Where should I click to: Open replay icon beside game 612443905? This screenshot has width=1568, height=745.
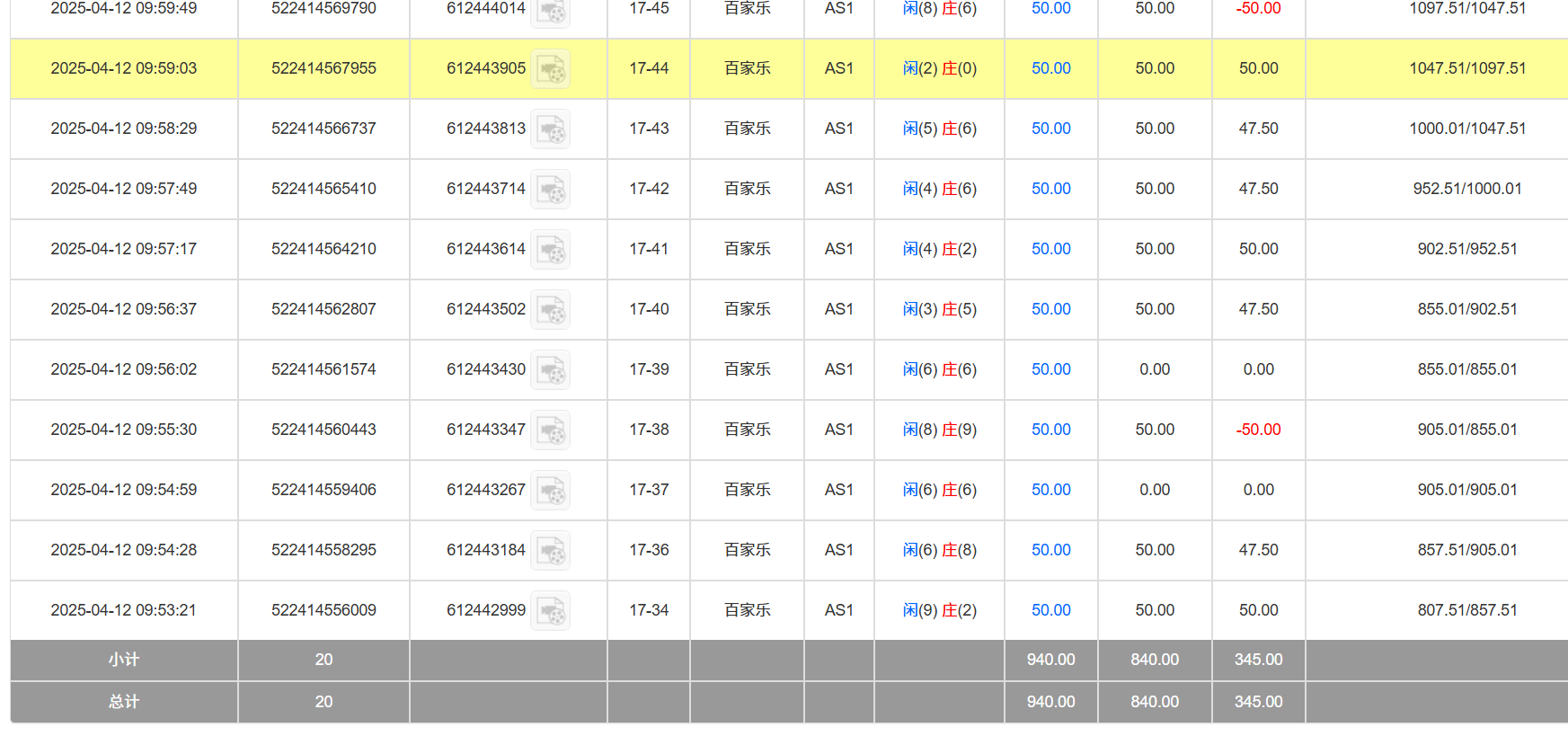[x=550, y=69]
